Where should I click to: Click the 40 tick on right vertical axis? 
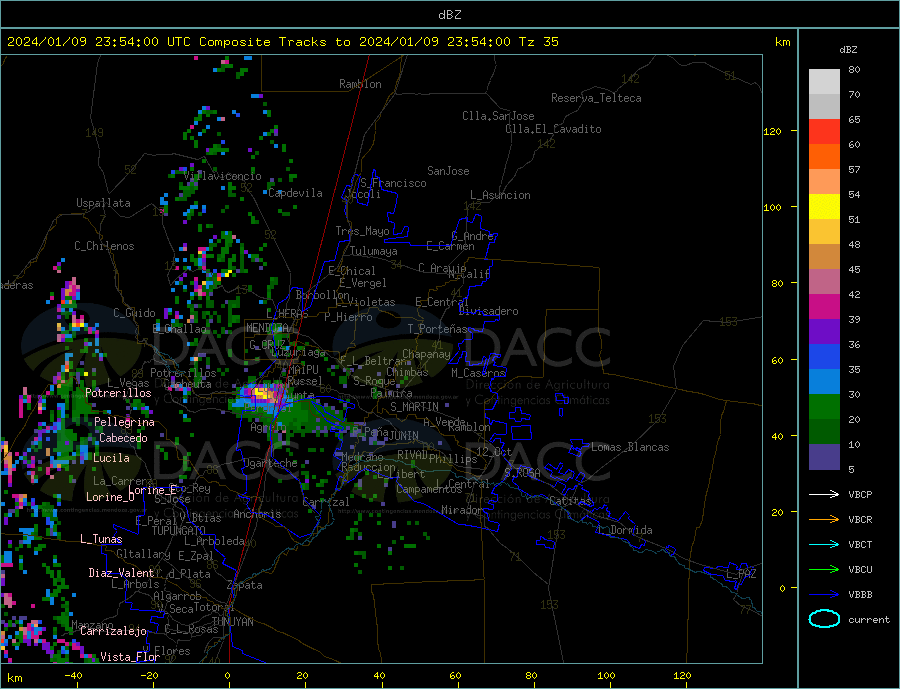777,436
